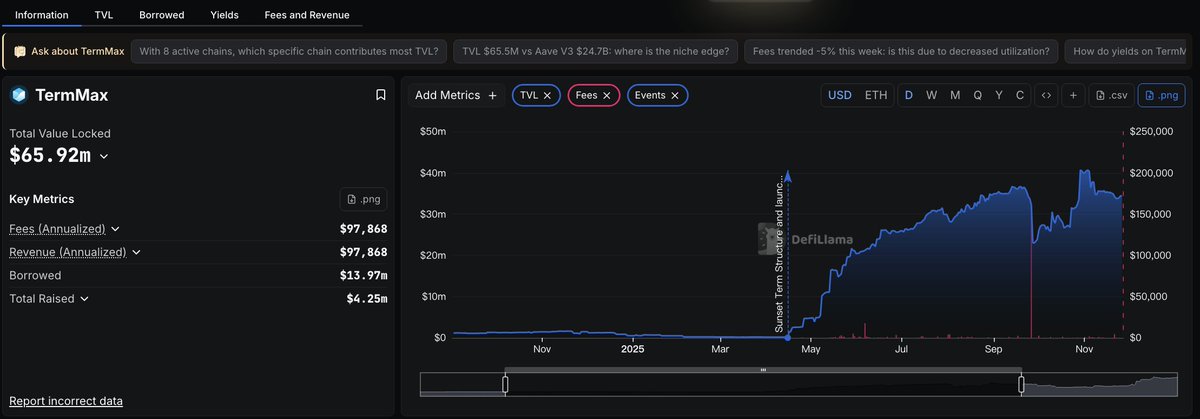Open the Fees and Revenue tab
This screenshot has width=1200, height=419.
point(308,15)
